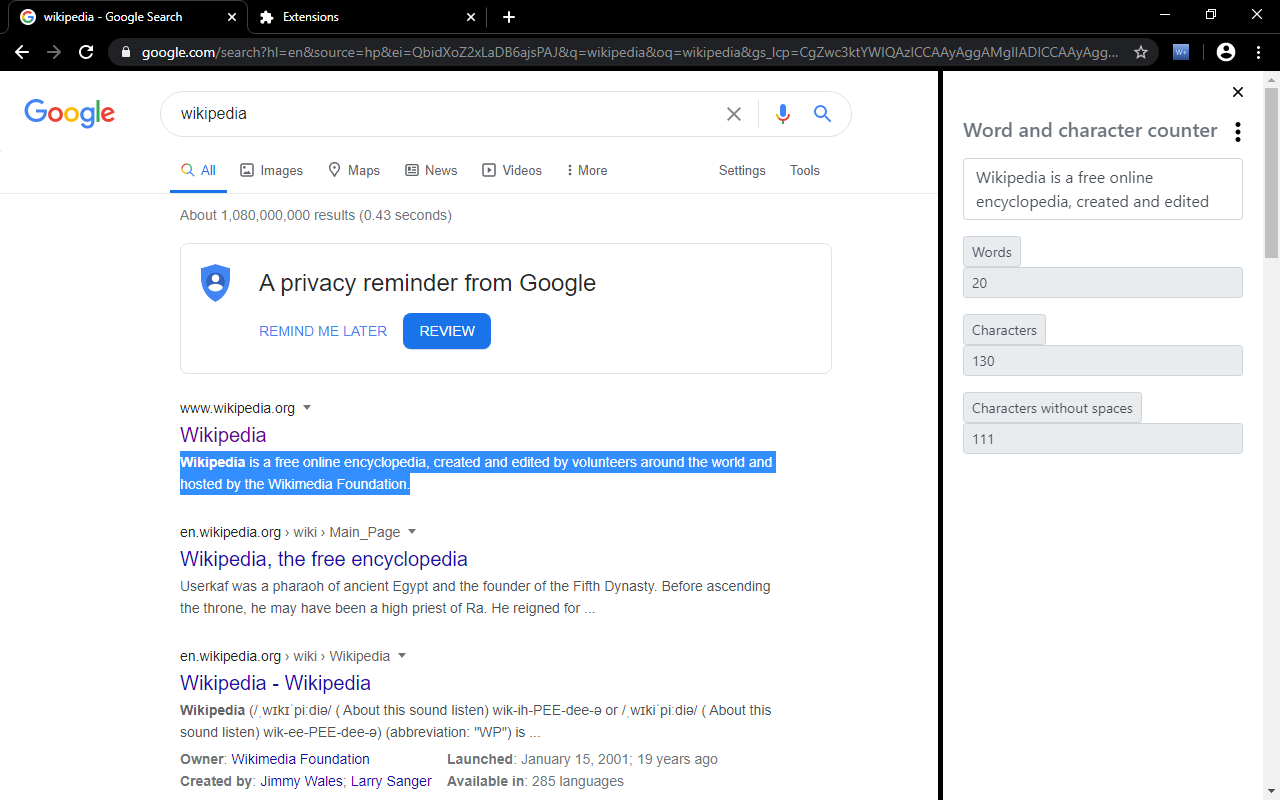The width and height of the screenshot is (1280, 800).
Task: Click the browser forward arrow
Action: [x=54, y=52]
